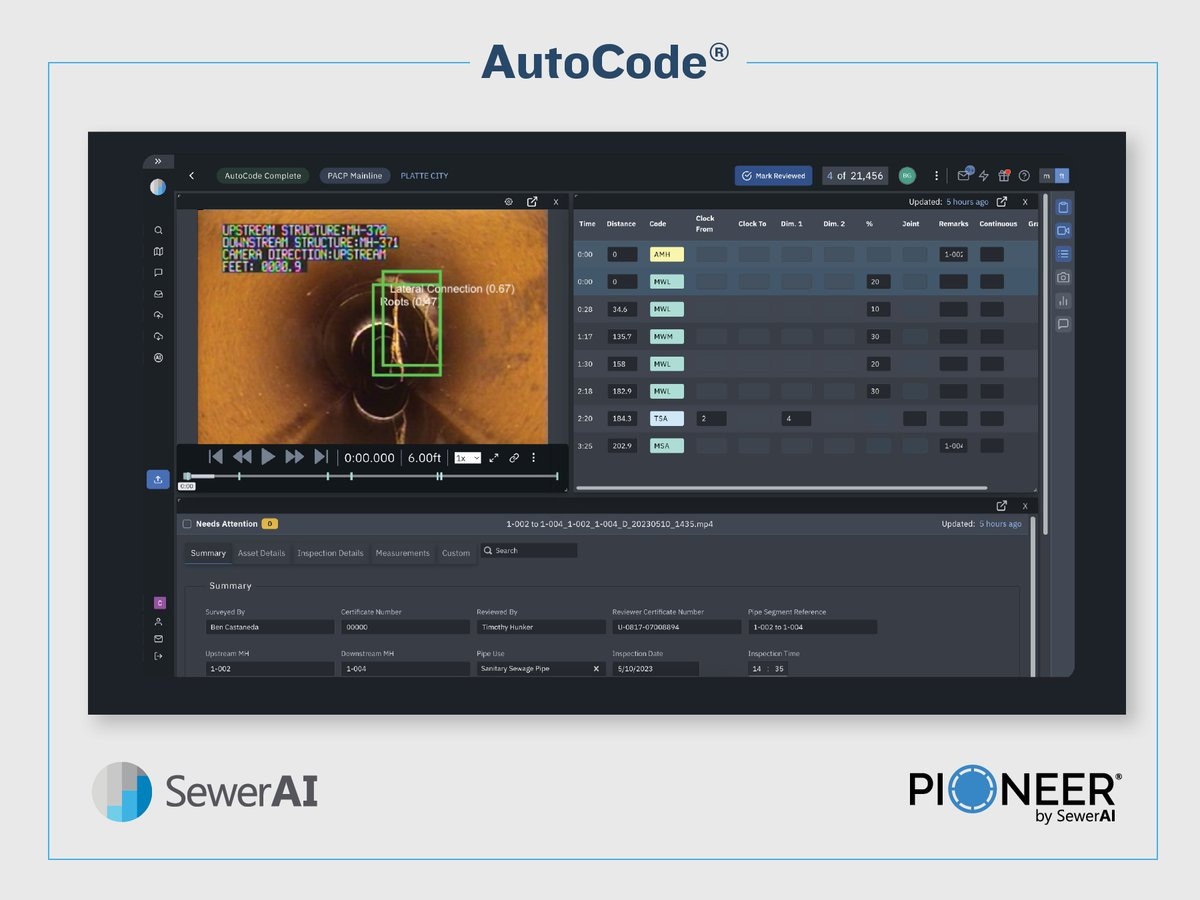The image size is (1200, 900).
Task: Open the inbox tray icon in left sidebar
Action: 158,294
